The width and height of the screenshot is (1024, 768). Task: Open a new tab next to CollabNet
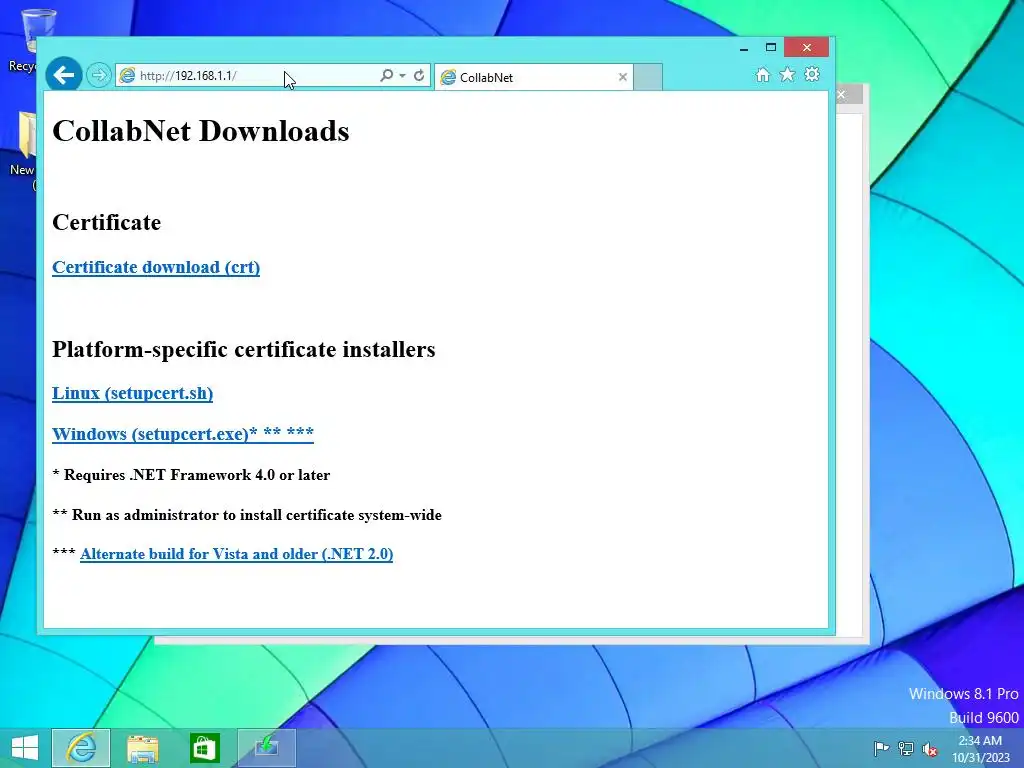pyautogui.click(x=648, y=77)
